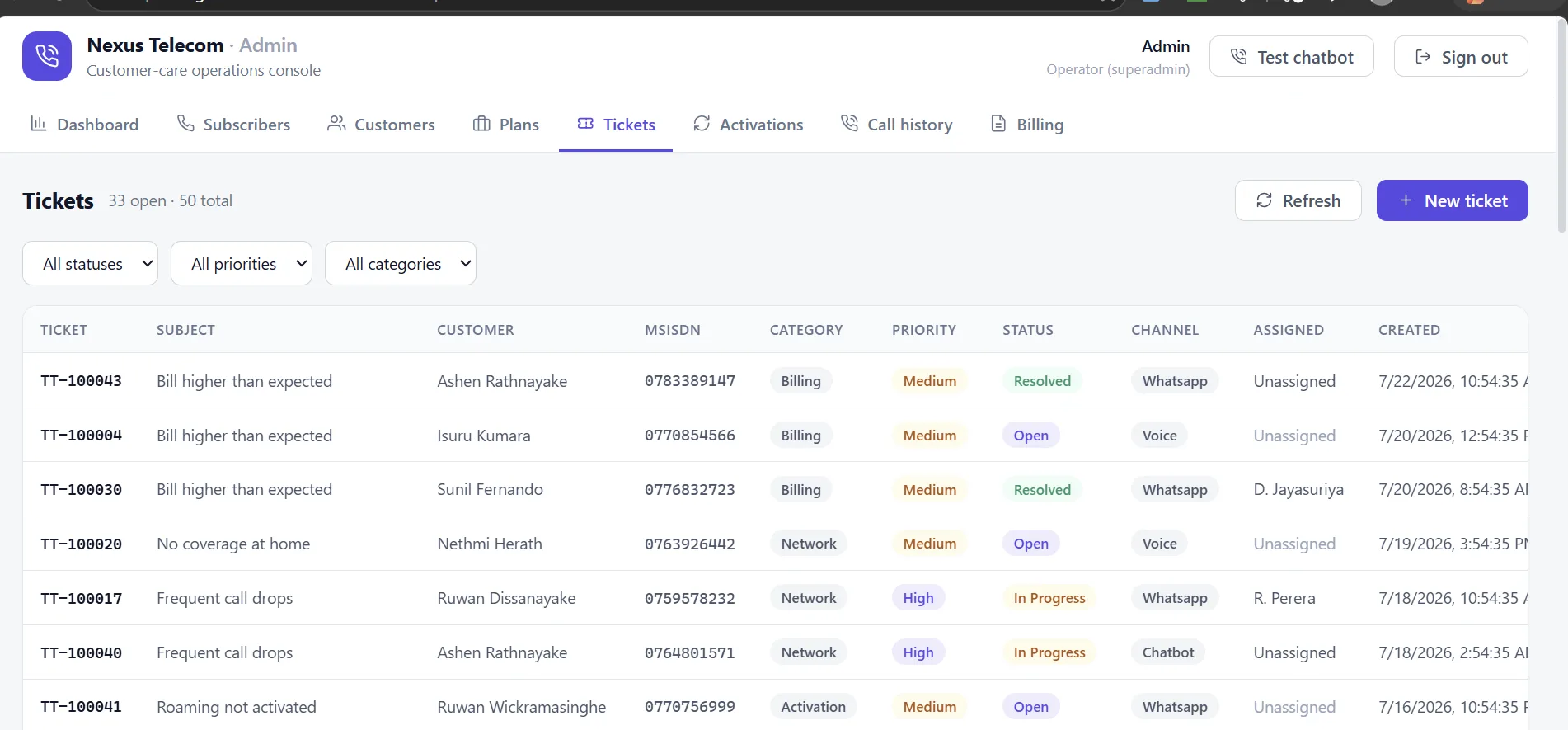Click the Subscribers phone handset icon
1568x730 pixels.
185,124
